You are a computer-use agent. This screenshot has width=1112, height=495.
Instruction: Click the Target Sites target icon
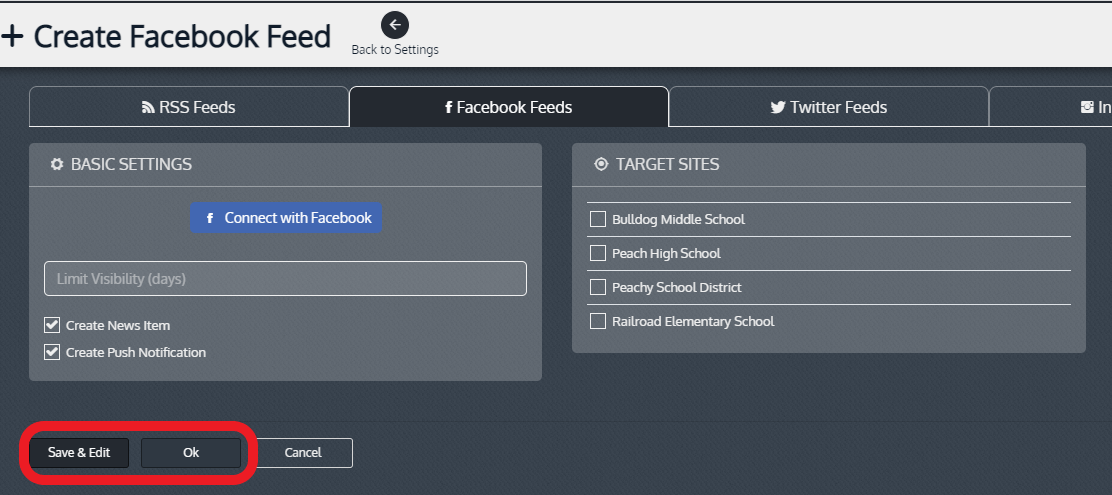coord(601,165)
